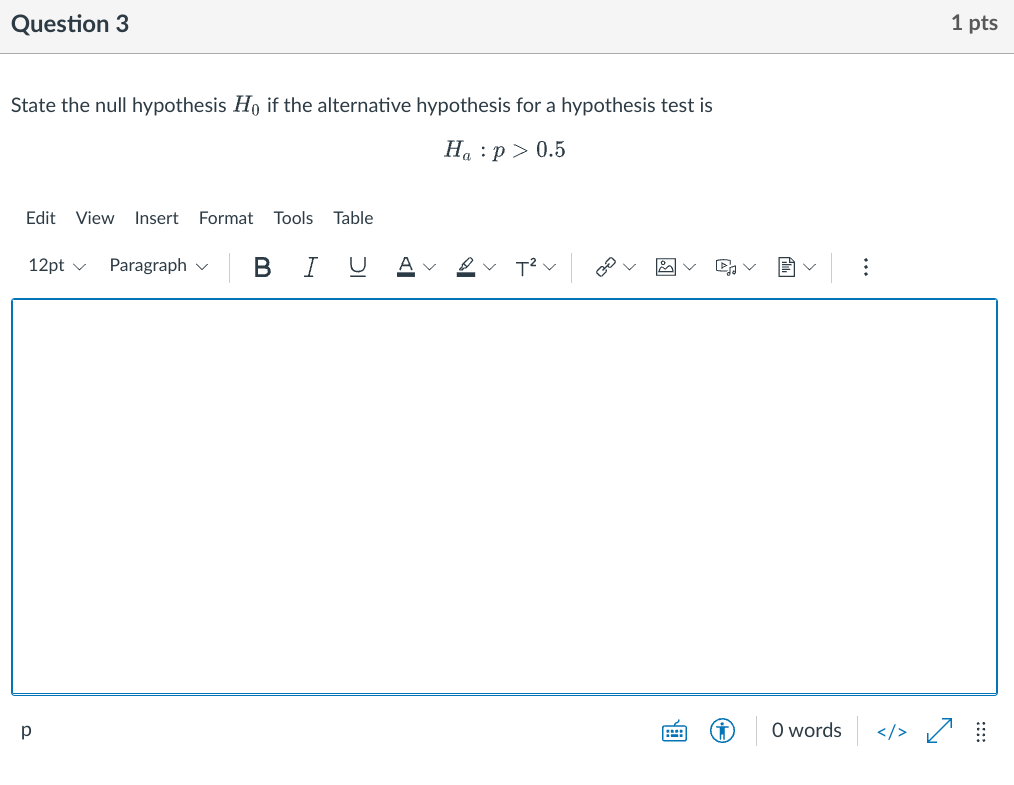Open keyboard shortcuts from the editor status bar
The width and height of the screenshot is (1014, 785).
tap(674, 731)
